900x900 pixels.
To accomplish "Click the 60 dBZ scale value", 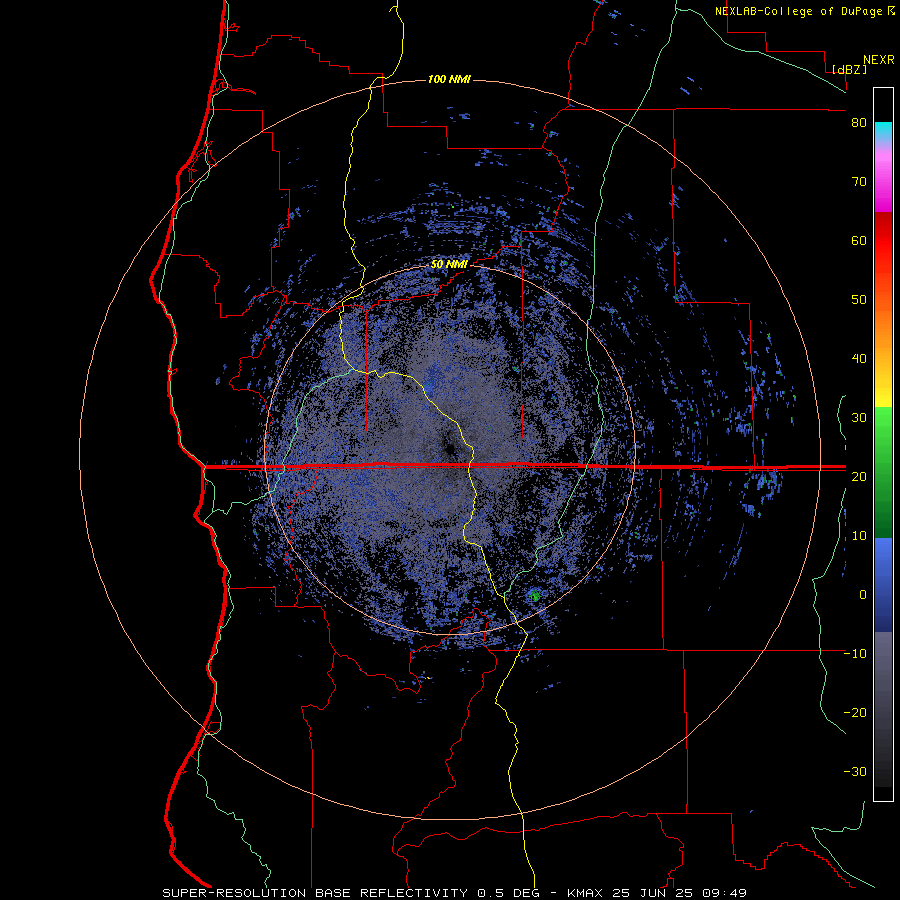I will 859,241.
